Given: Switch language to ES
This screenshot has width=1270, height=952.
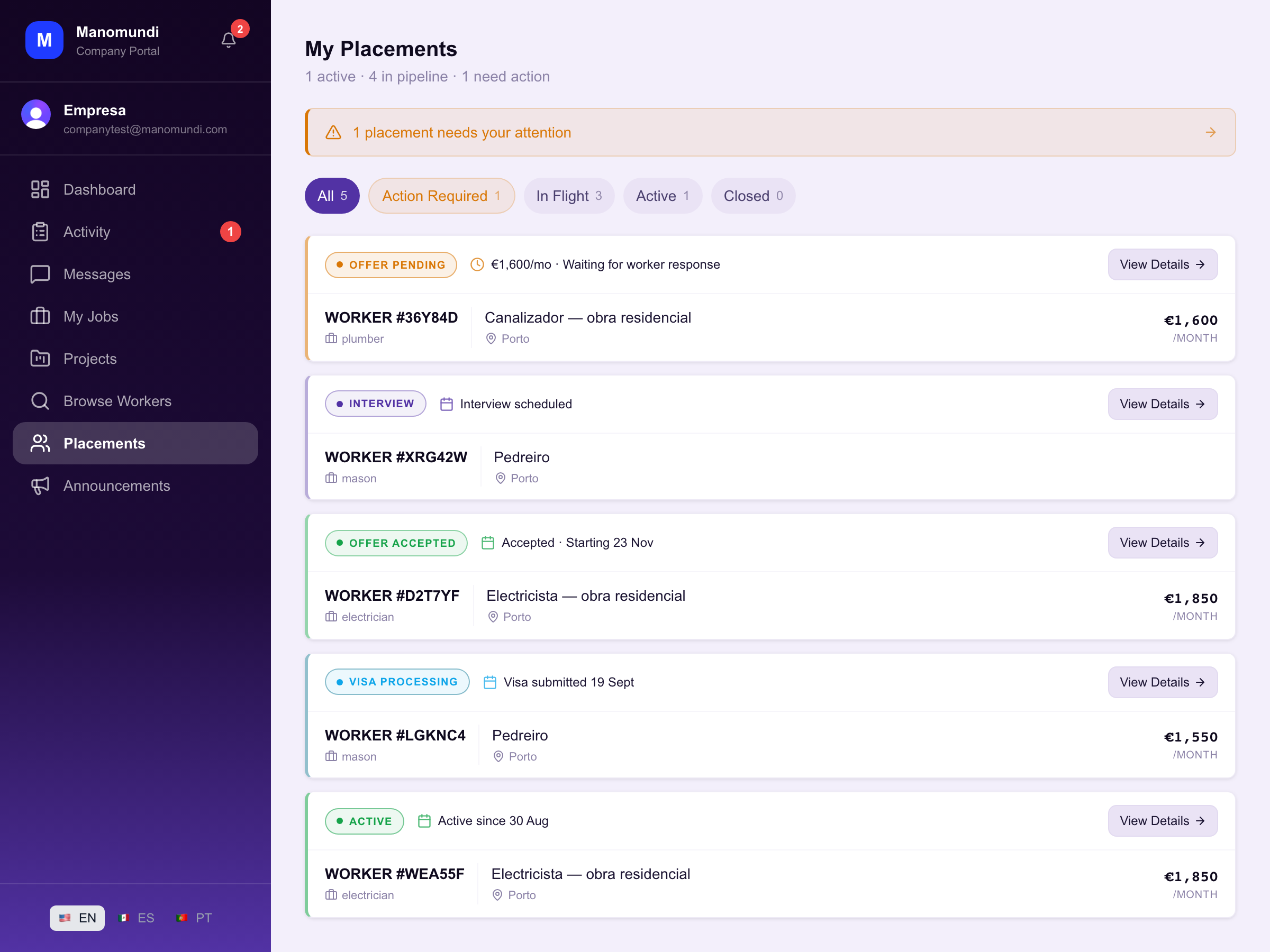Looking at the screenshot, I should [137, 918].
